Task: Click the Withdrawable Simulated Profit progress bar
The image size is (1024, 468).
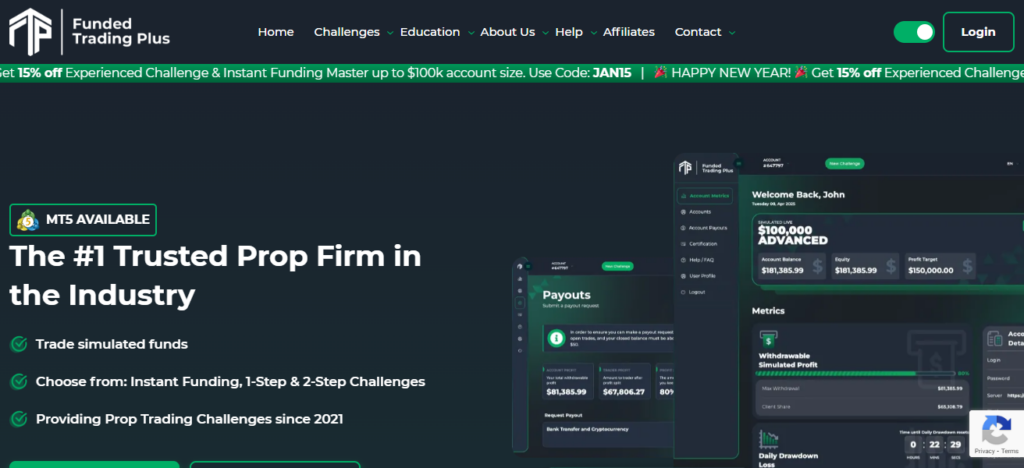Action: pos(856,374)
